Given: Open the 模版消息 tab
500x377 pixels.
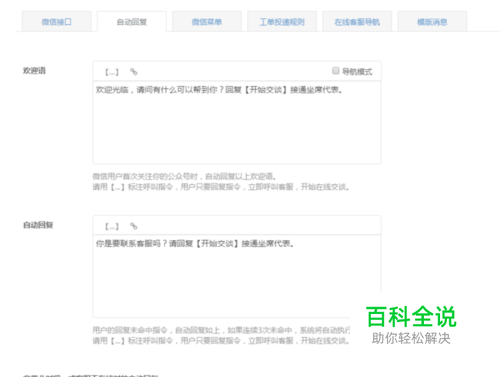Looking at the screenshot, I should click(432, 22).
